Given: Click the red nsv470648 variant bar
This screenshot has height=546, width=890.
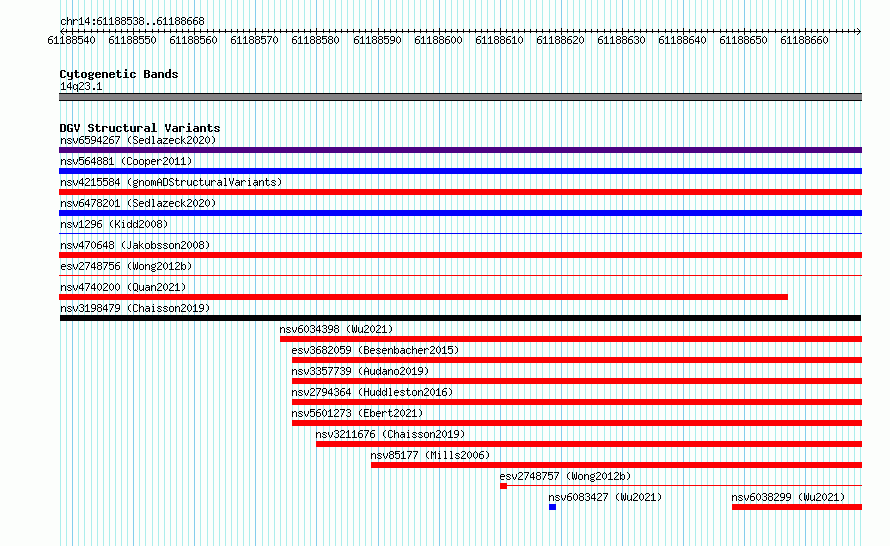Looking at the screenshot, I should [460, 255].
